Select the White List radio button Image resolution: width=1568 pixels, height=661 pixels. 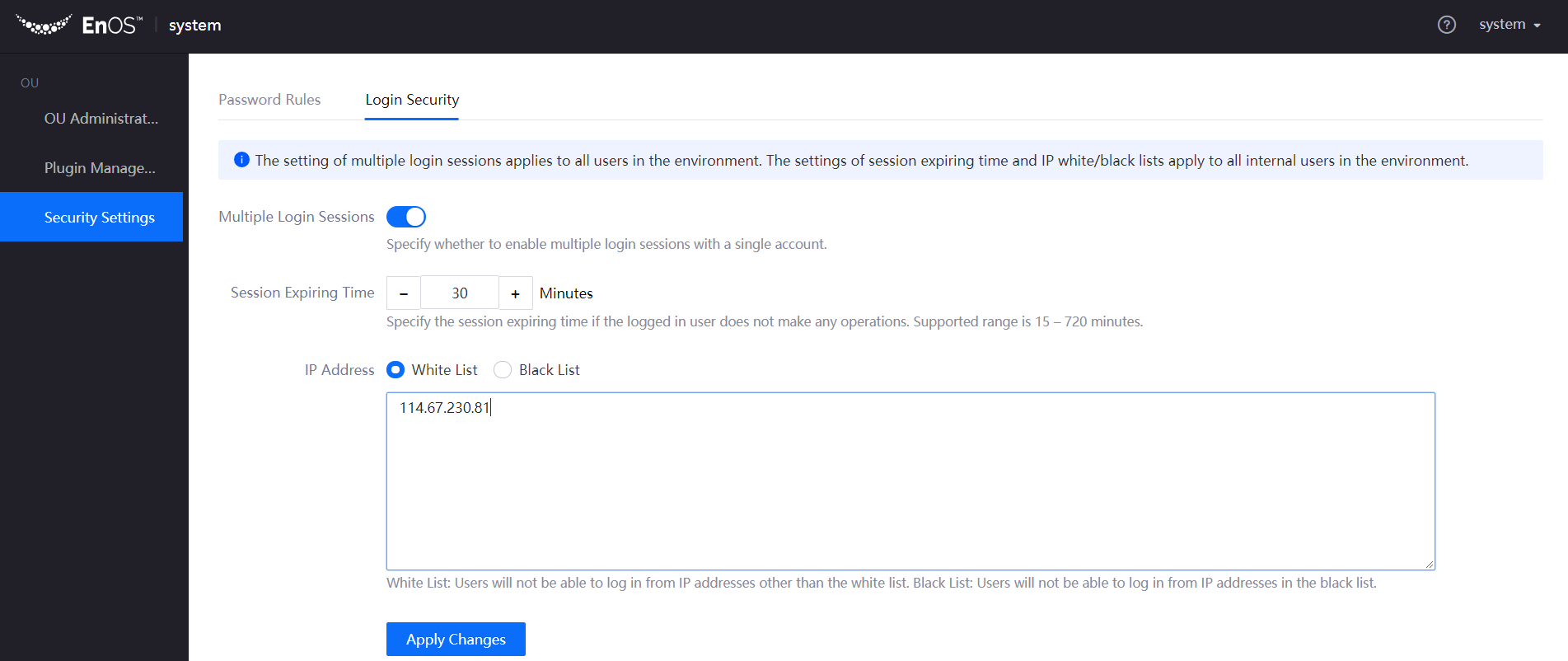point(396,370)
